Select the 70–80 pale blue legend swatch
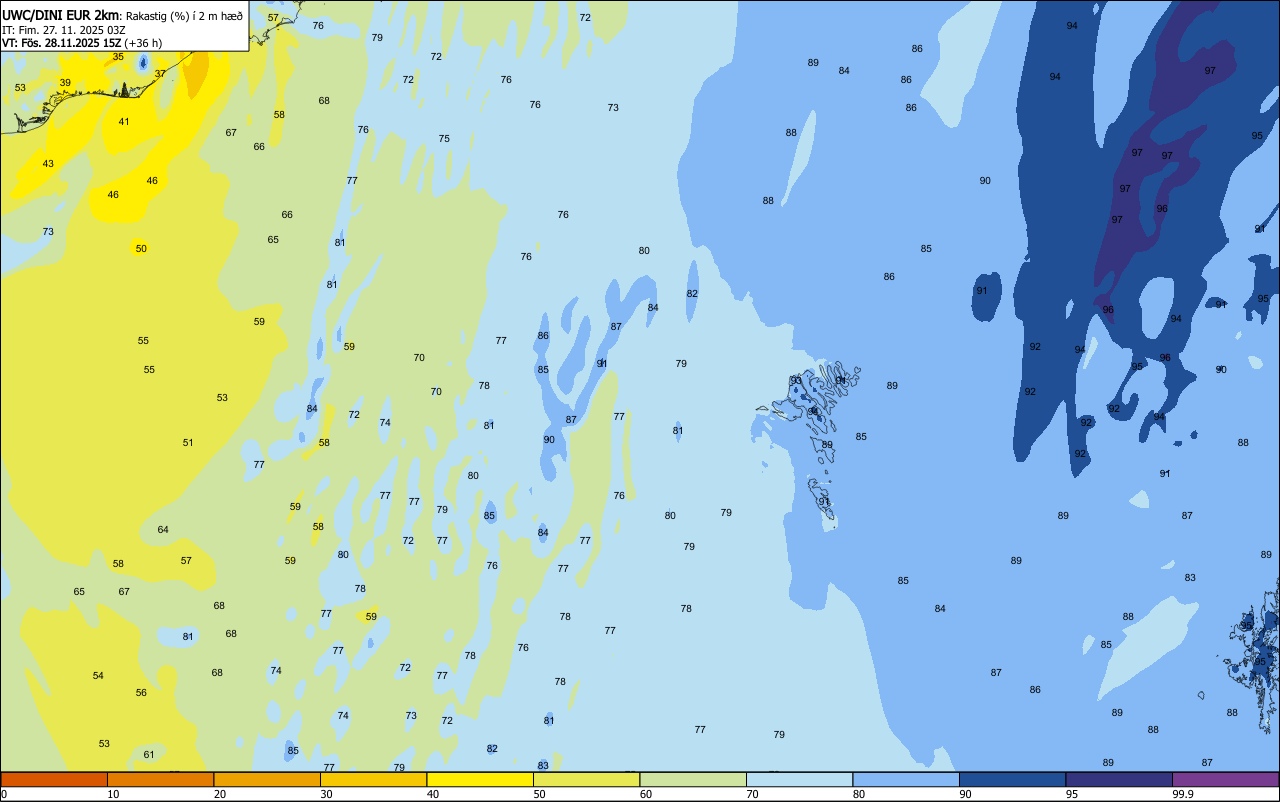The height and width of the screenshot is (802, 1280). [799, 779]
